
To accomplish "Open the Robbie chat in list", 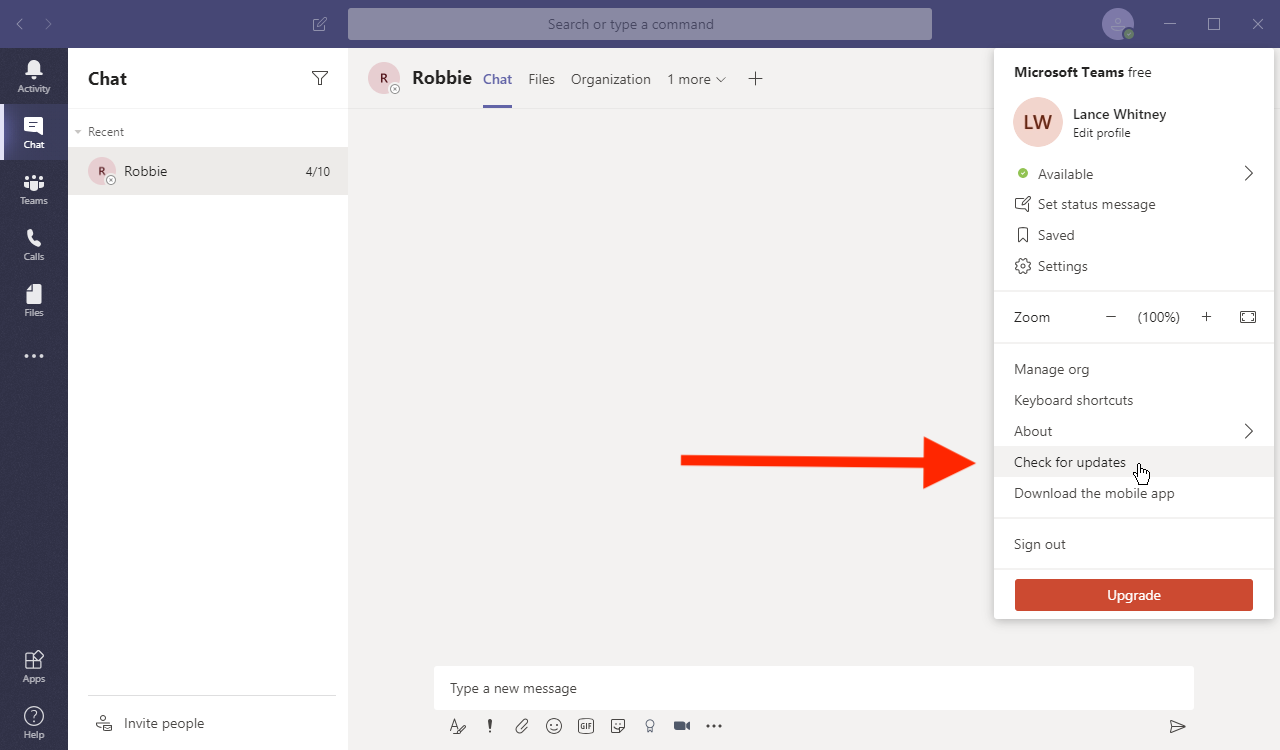I will tap(208, 171).
